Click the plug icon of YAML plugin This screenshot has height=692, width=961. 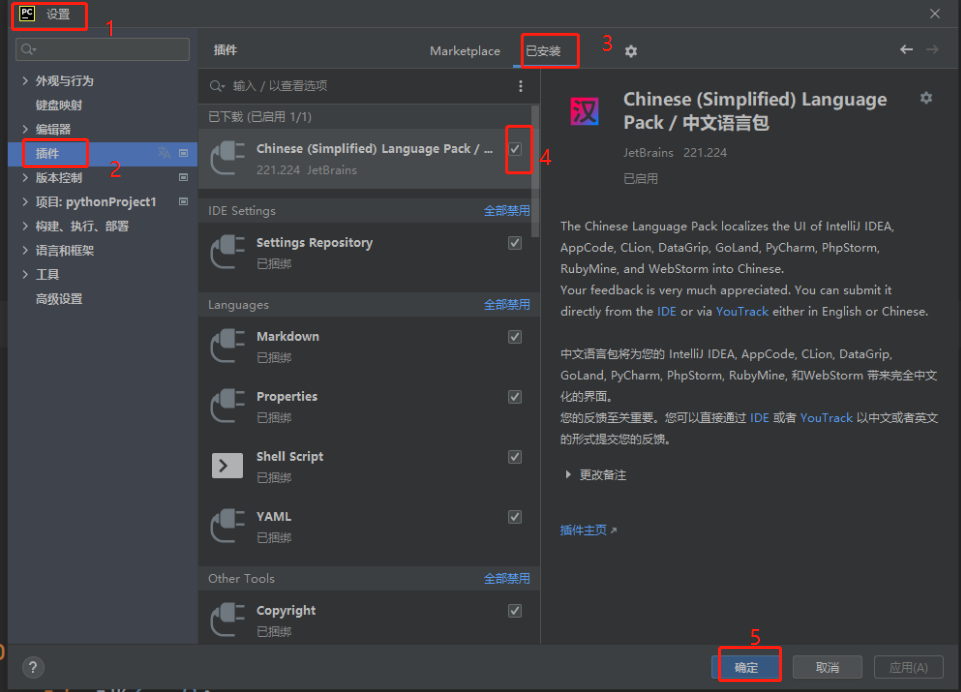click(227, 526)
